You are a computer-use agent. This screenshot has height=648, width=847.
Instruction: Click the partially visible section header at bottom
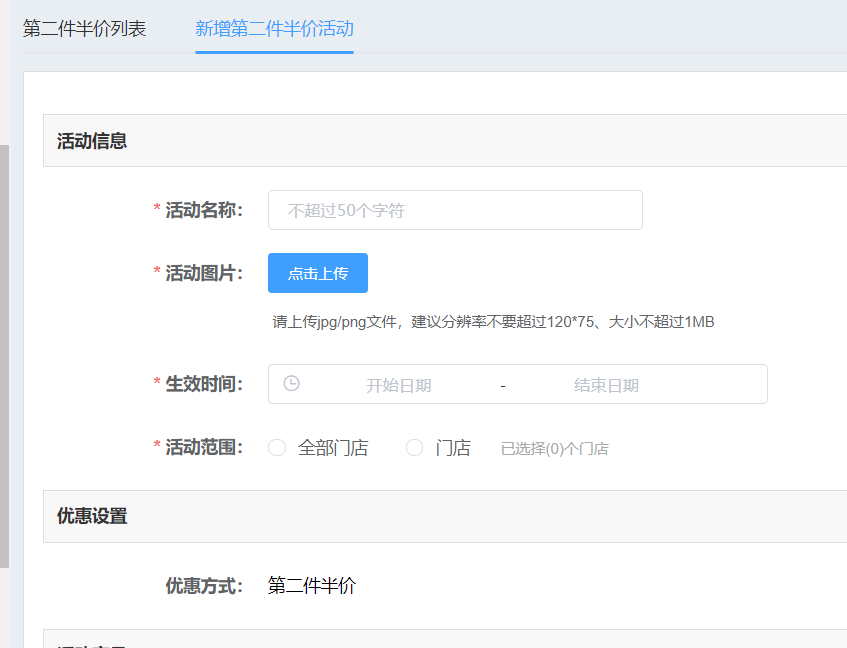tap(92, 640)
